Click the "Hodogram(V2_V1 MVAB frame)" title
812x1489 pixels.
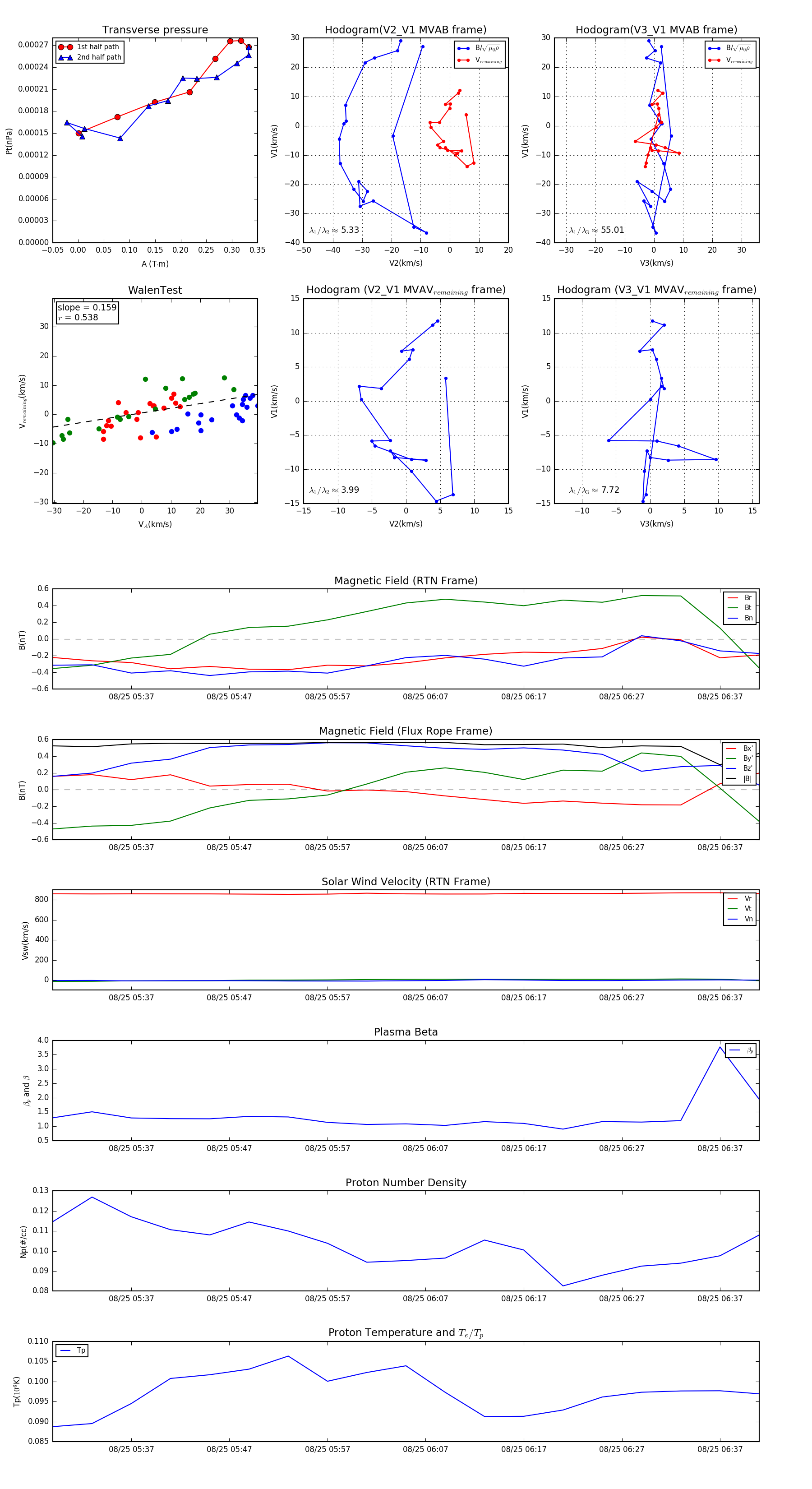click(406, 29)
